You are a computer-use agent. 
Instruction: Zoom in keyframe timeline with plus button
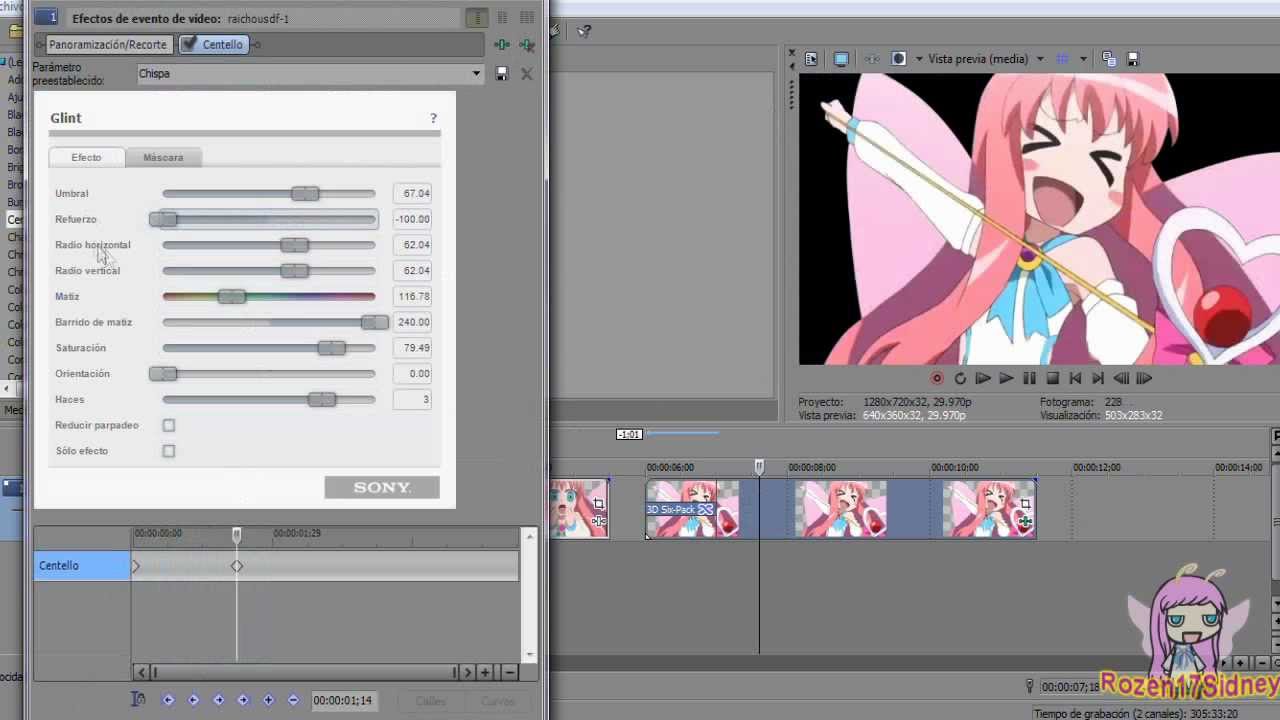tap(485, 672)
